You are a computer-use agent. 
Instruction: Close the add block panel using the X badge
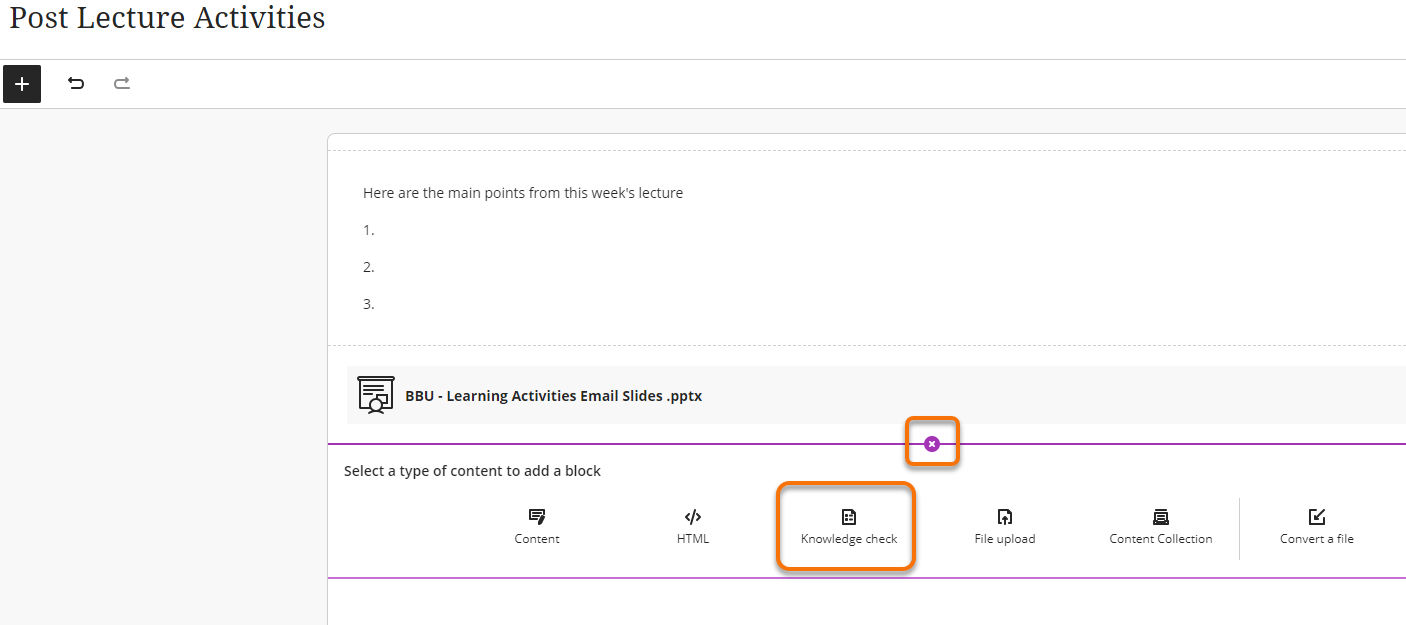932,441
